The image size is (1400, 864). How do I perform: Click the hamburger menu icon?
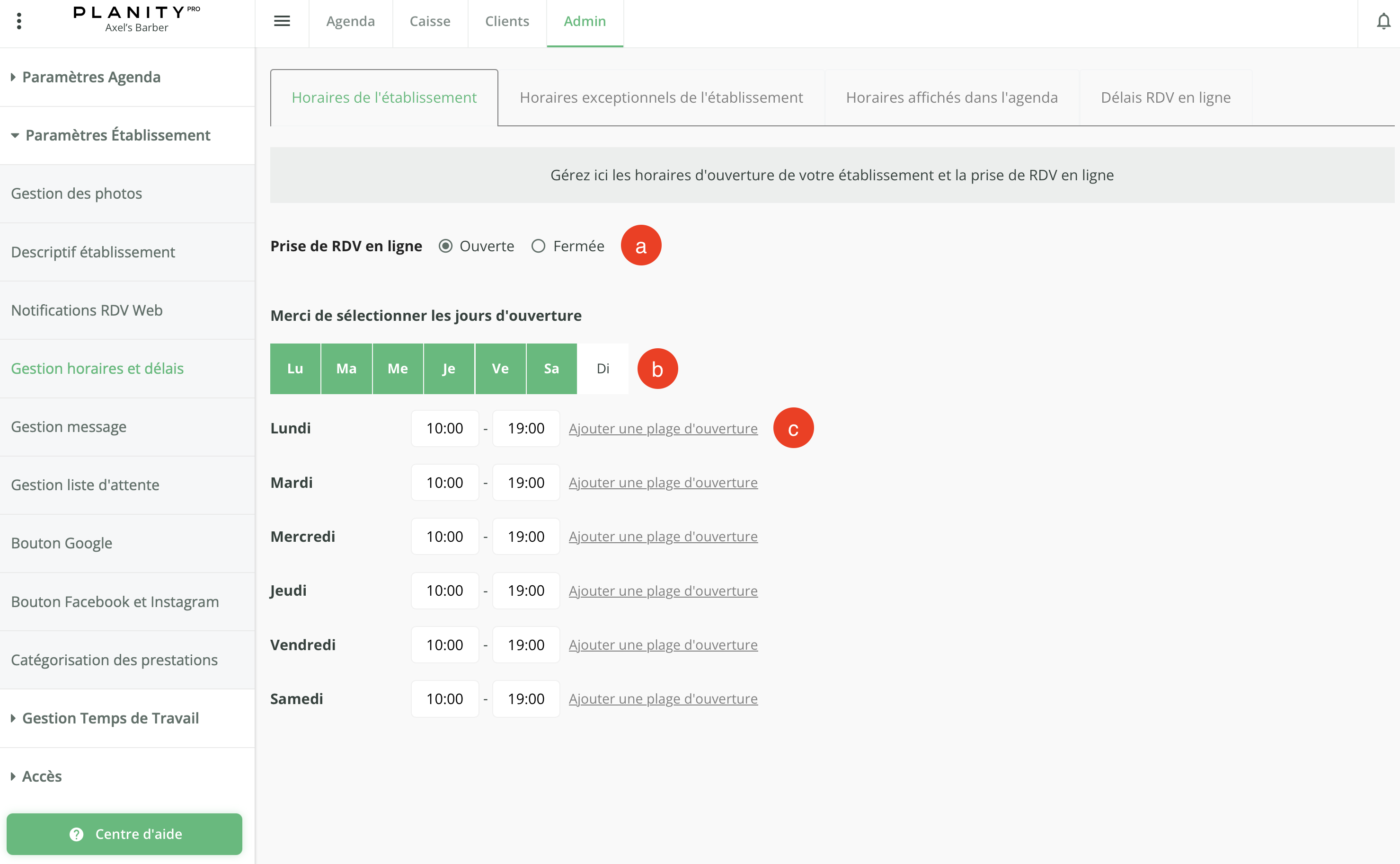(x=282, y=21)
